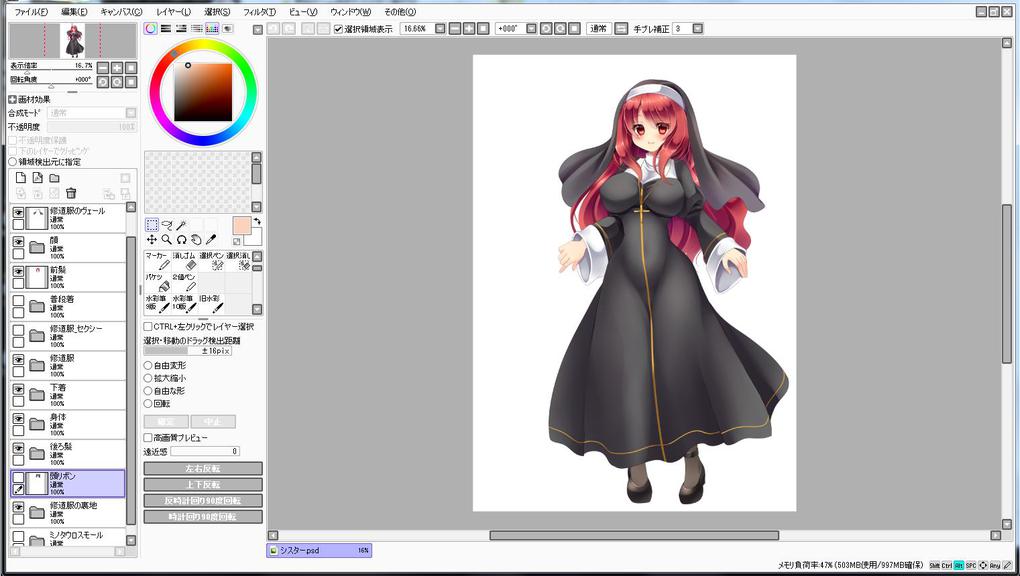Screen dimensions: 1020x576
Task: Choose the 旧水彩 watercolor brush
Action: [211, 303]
